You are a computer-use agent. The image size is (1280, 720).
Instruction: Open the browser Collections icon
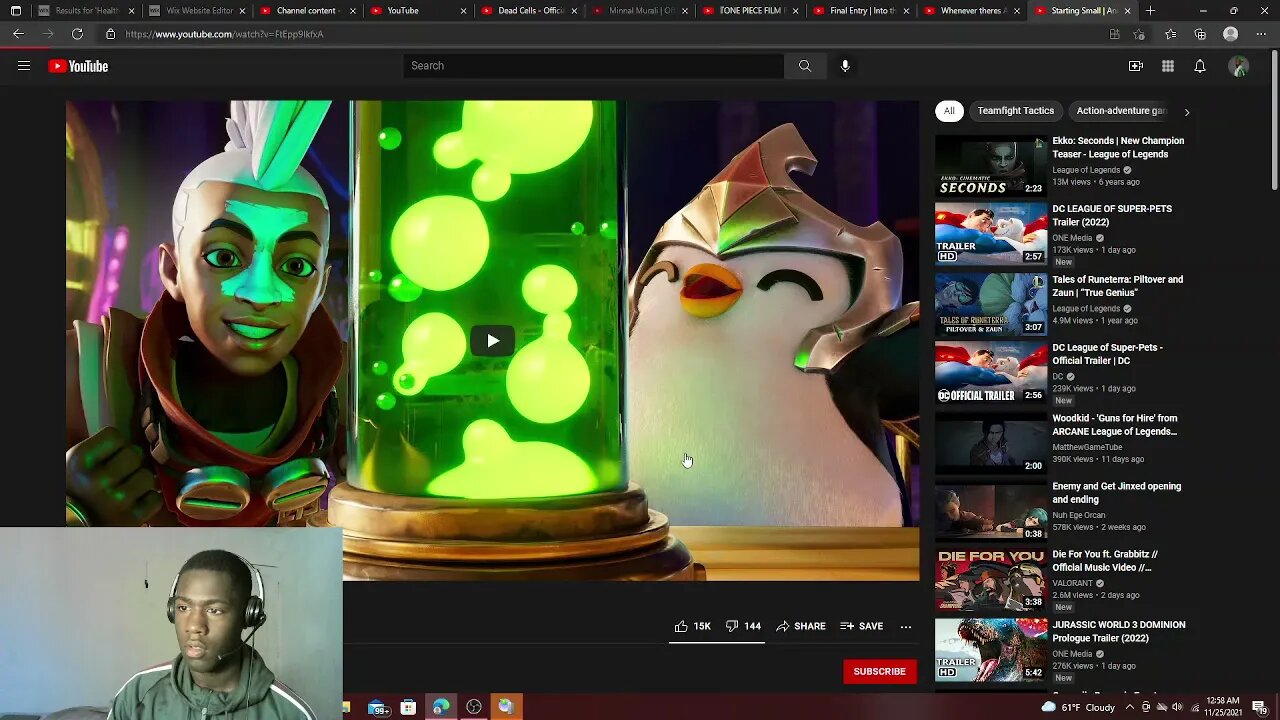[x=1200, y=34]
